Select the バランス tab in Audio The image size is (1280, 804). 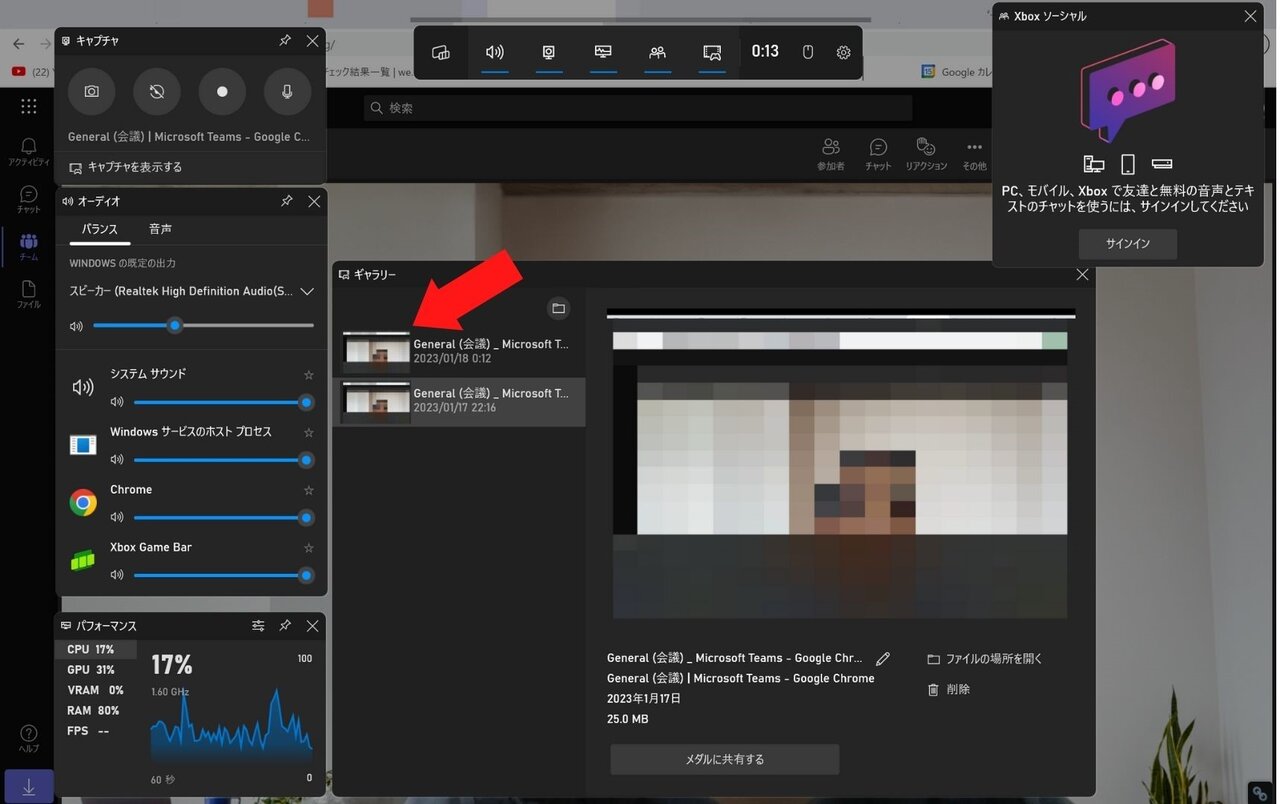(100, 229)
